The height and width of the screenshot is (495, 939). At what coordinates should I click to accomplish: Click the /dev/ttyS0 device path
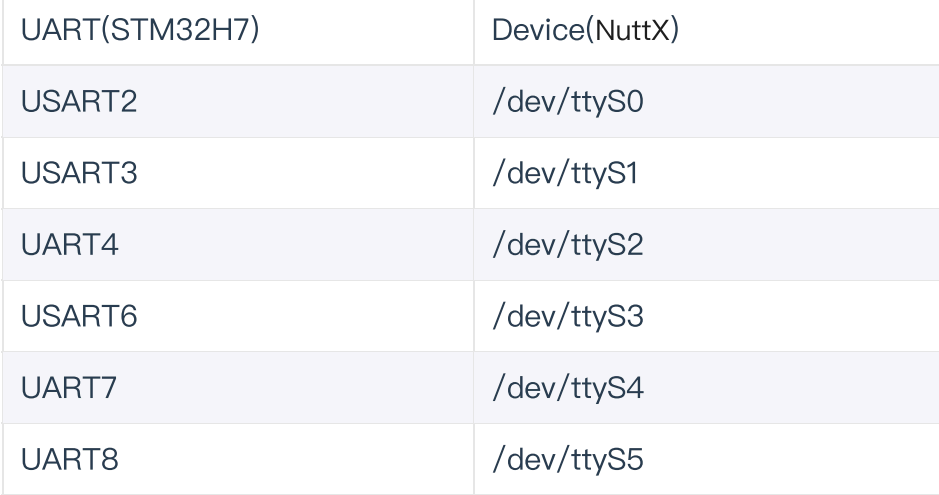pos(565,102)
